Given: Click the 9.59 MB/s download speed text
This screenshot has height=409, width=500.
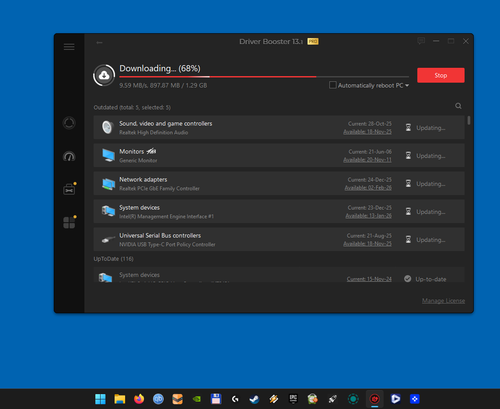Looking at the screenshot, I should click(x=134, y=85).
